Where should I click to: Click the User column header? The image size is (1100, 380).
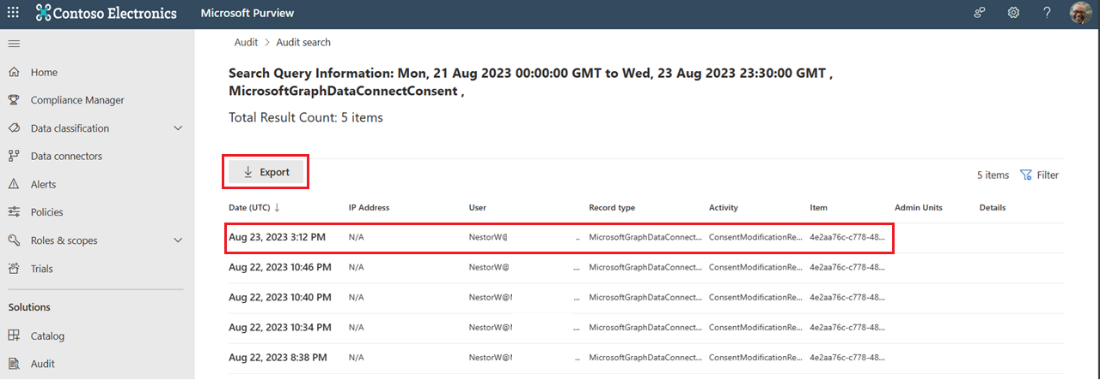coord(477,208)
